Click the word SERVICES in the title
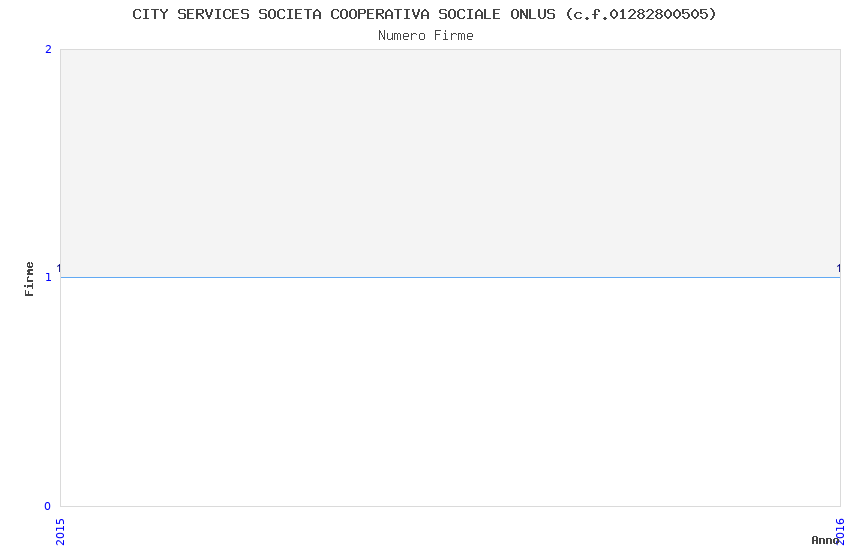Viewport: 850px width, 550px height. pyautogui.click(x=213, y=14)
